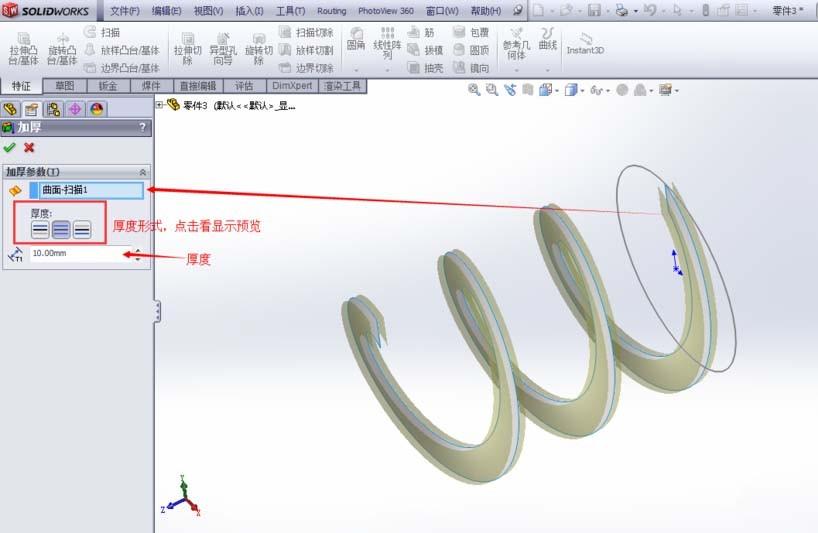Click the Extruded Boss/Base (拉伸凸台/基体) tool

point(23,49)
